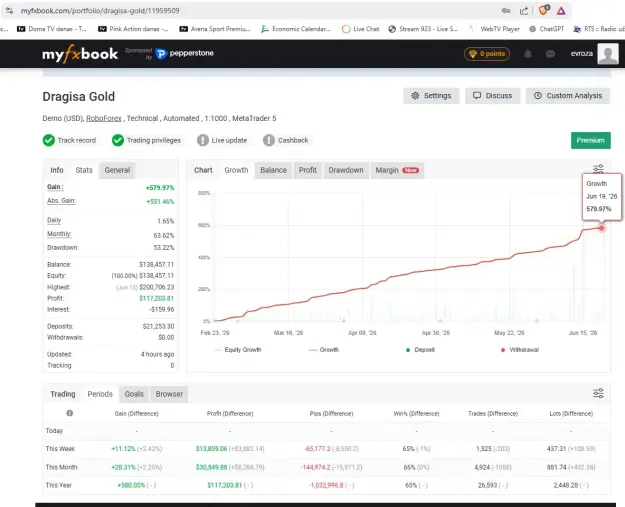Click the Gain label in Info panel
The width and height of the screenshot is (625, 507).
pos(55,187)
